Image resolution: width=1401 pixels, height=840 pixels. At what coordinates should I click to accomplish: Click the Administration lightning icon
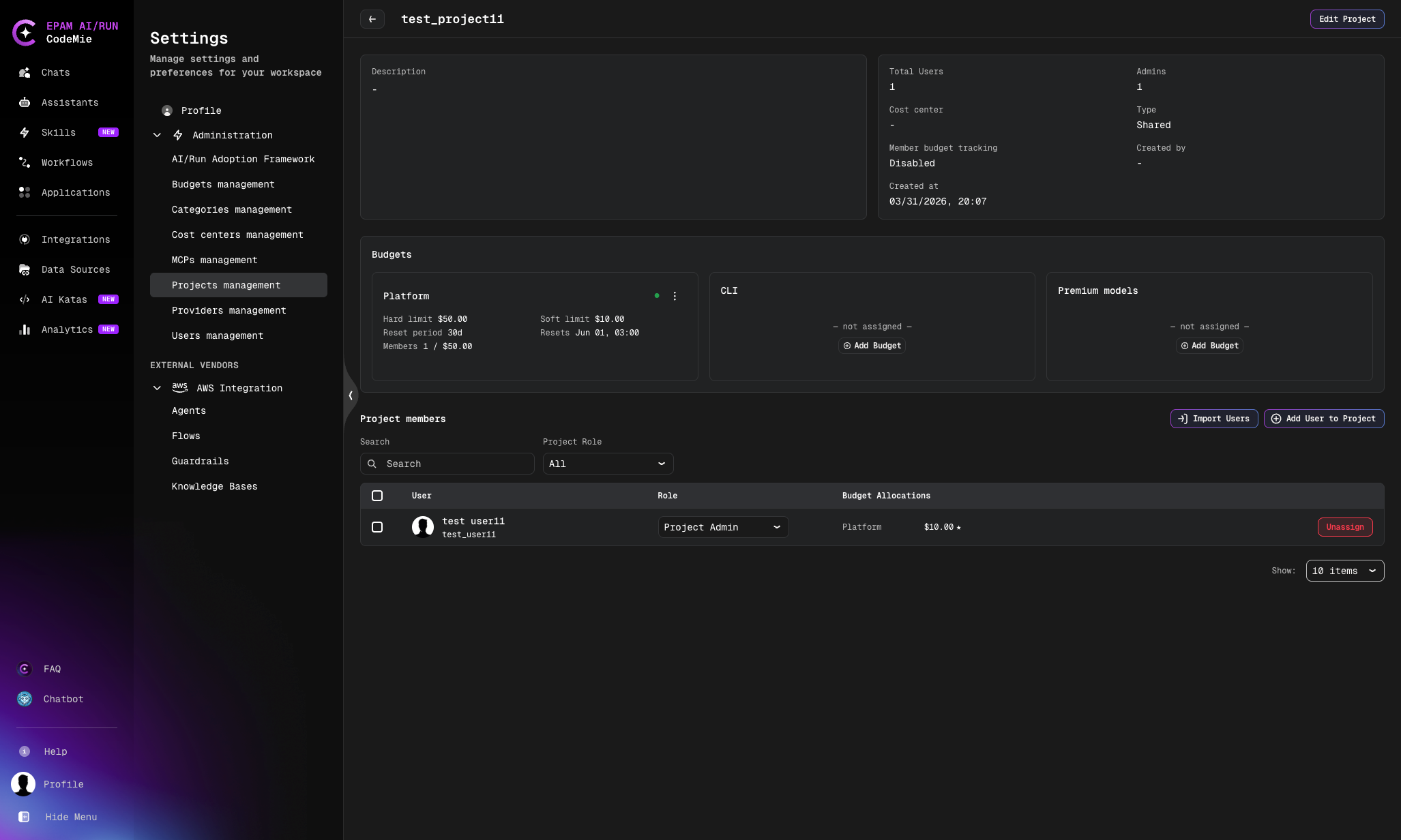[178, 135]
